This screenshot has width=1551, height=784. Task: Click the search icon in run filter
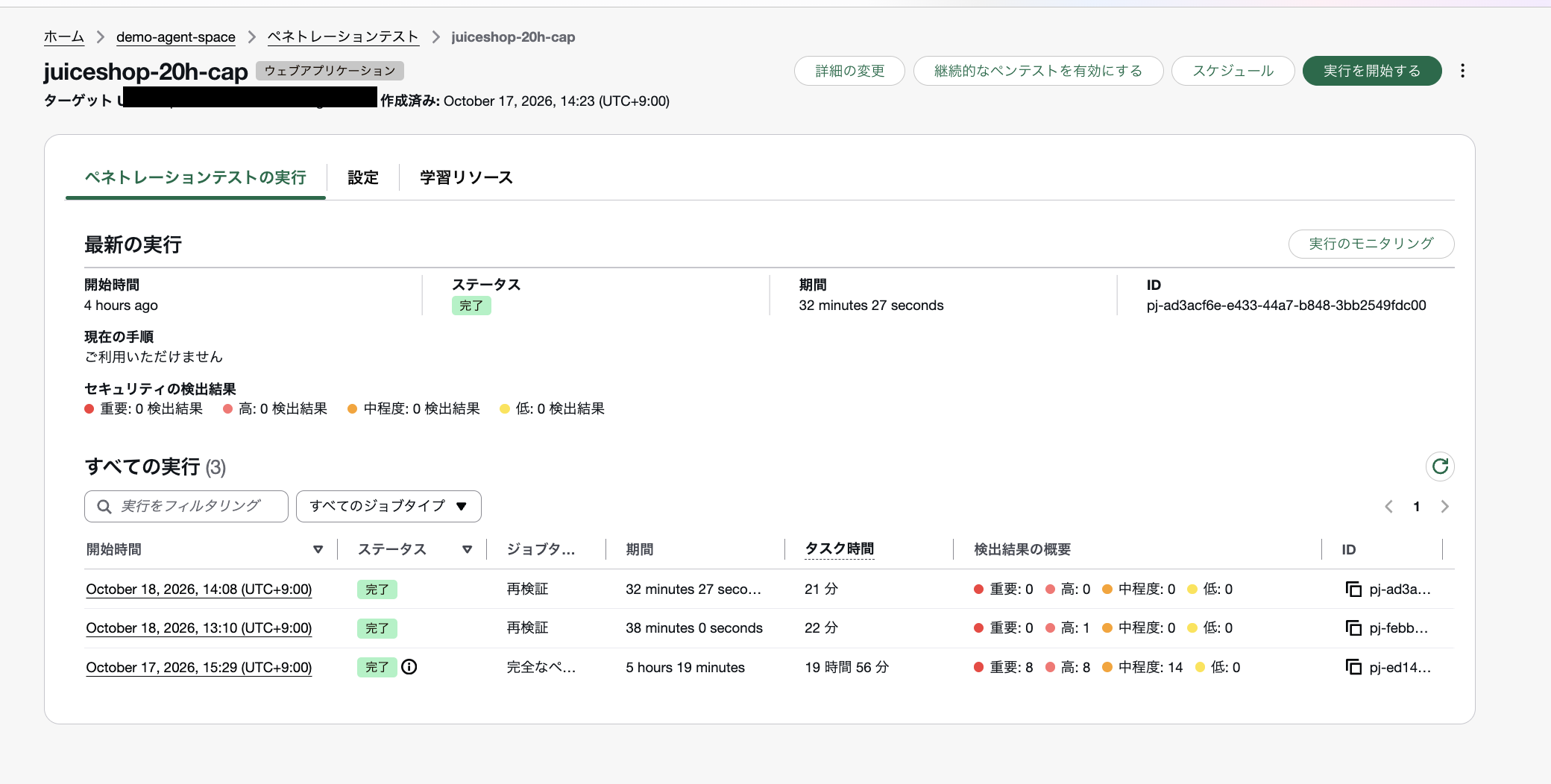(104, 507)
